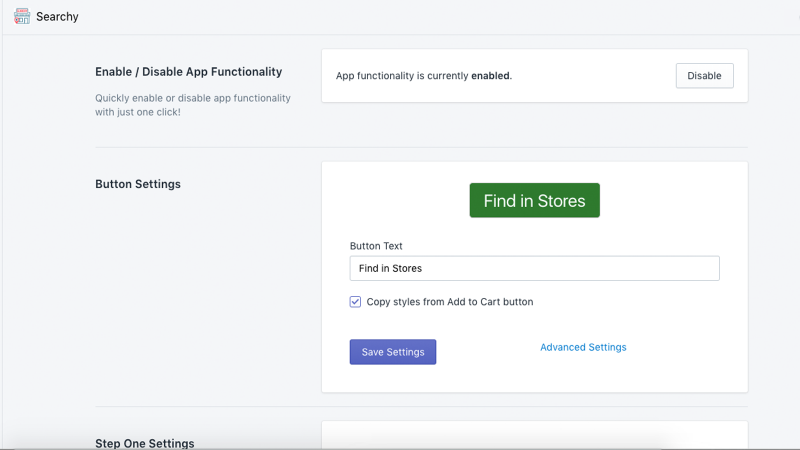Click the Button Text field label
This screenshot has height=450, width=800.
pos(376,246)
